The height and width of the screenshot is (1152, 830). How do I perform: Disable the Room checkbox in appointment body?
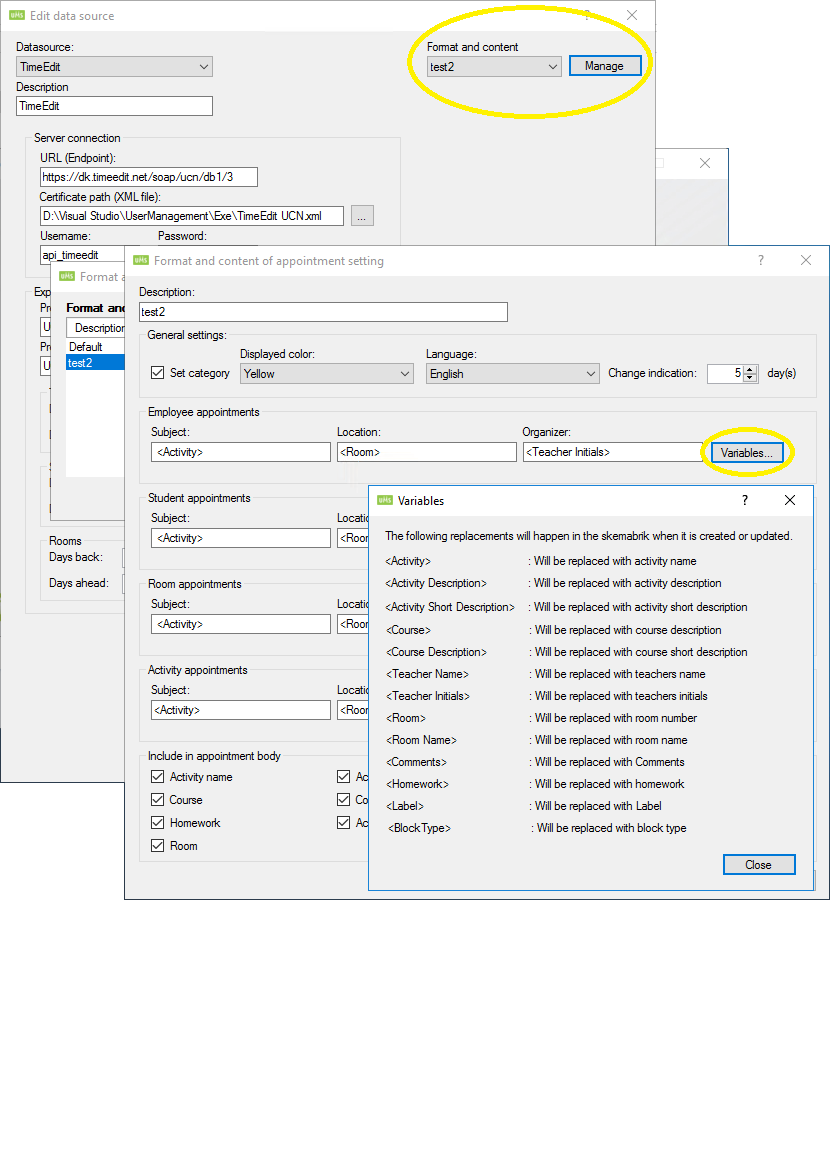pyautogui.click(x=157, y=846)
